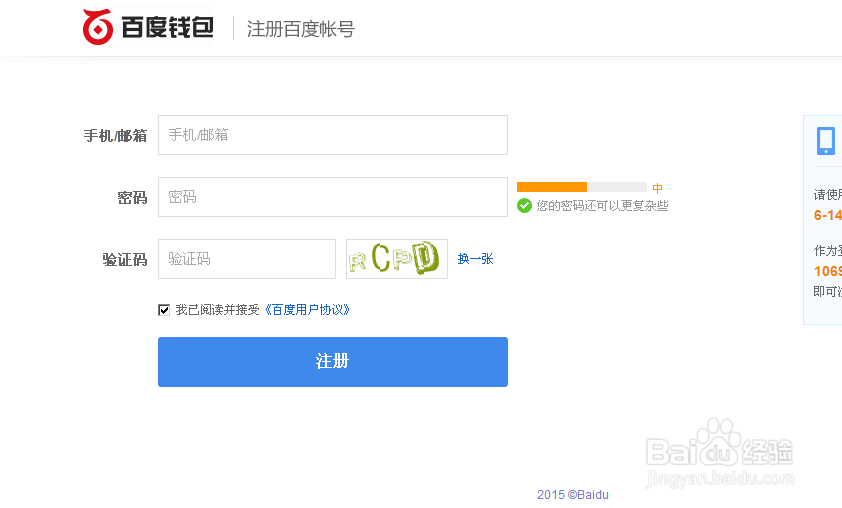Toggle the 我已阅读并接受 agreement checkbox
Image resolution: width=842 pixels, height=508 pixels.
click(x=164, y=310)
